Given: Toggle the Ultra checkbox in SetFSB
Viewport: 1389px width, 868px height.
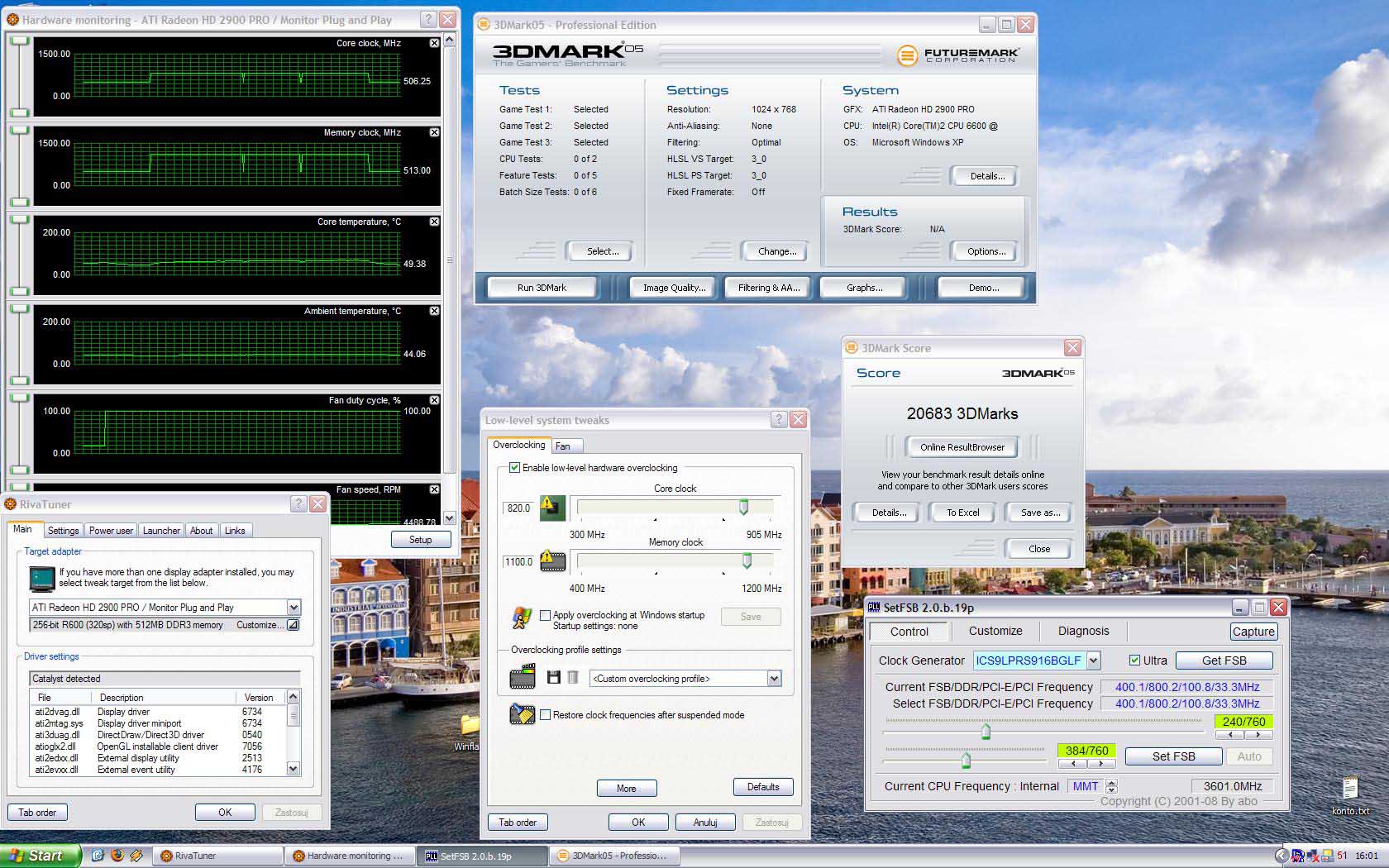Looking at the screenshot, I should click(1135, 661).
